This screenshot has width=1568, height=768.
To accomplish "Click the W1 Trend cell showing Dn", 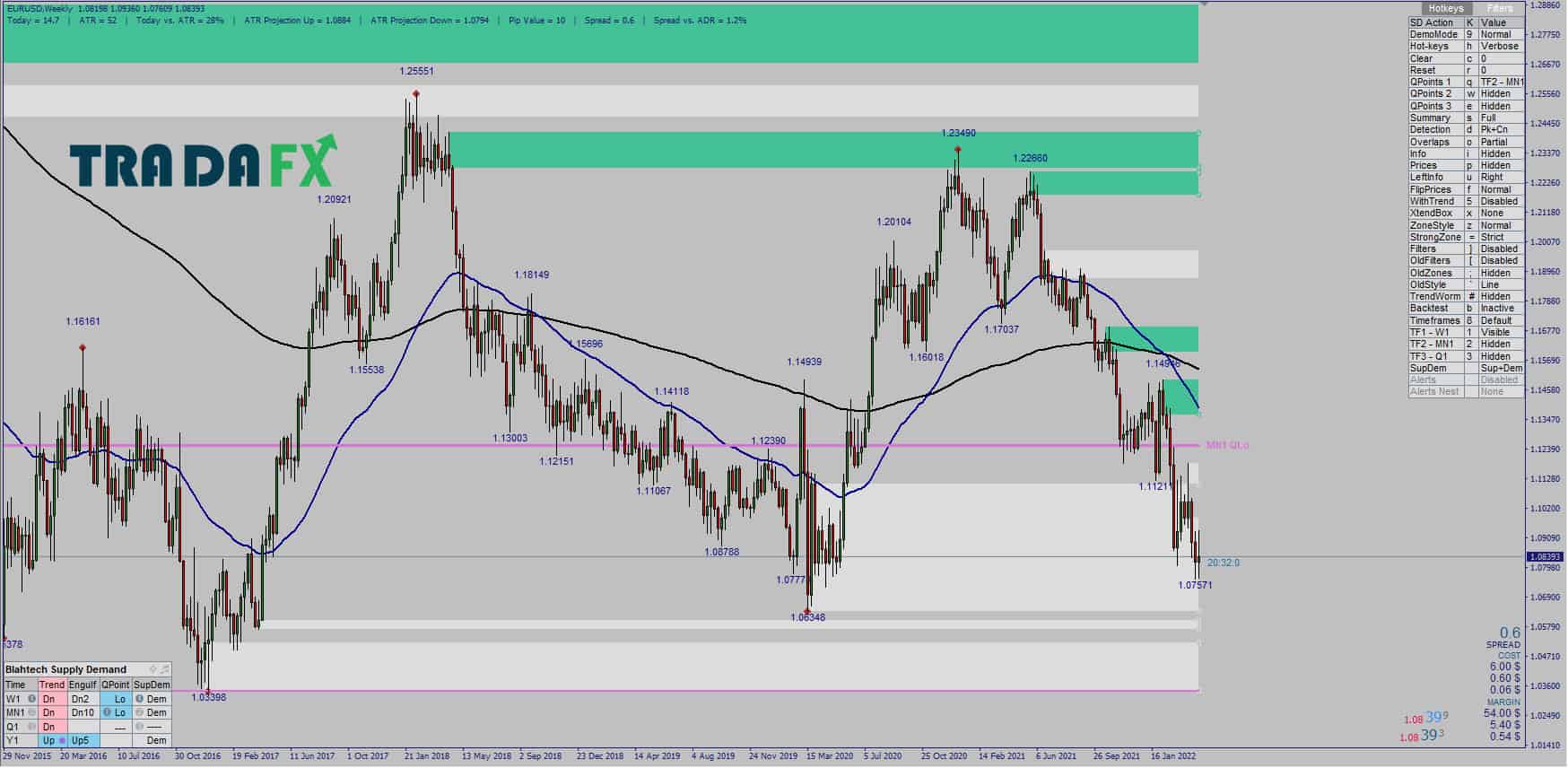I will tap(52, 699).
